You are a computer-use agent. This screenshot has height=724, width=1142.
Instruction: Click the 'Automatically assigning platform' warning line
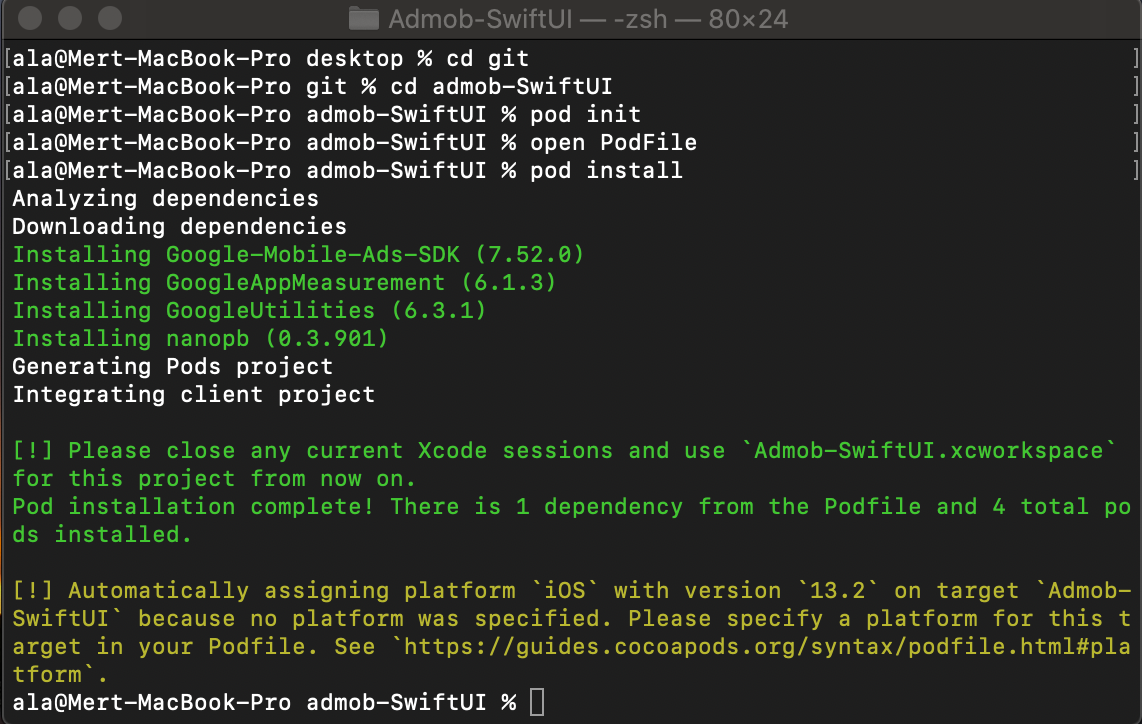point(572,591)
